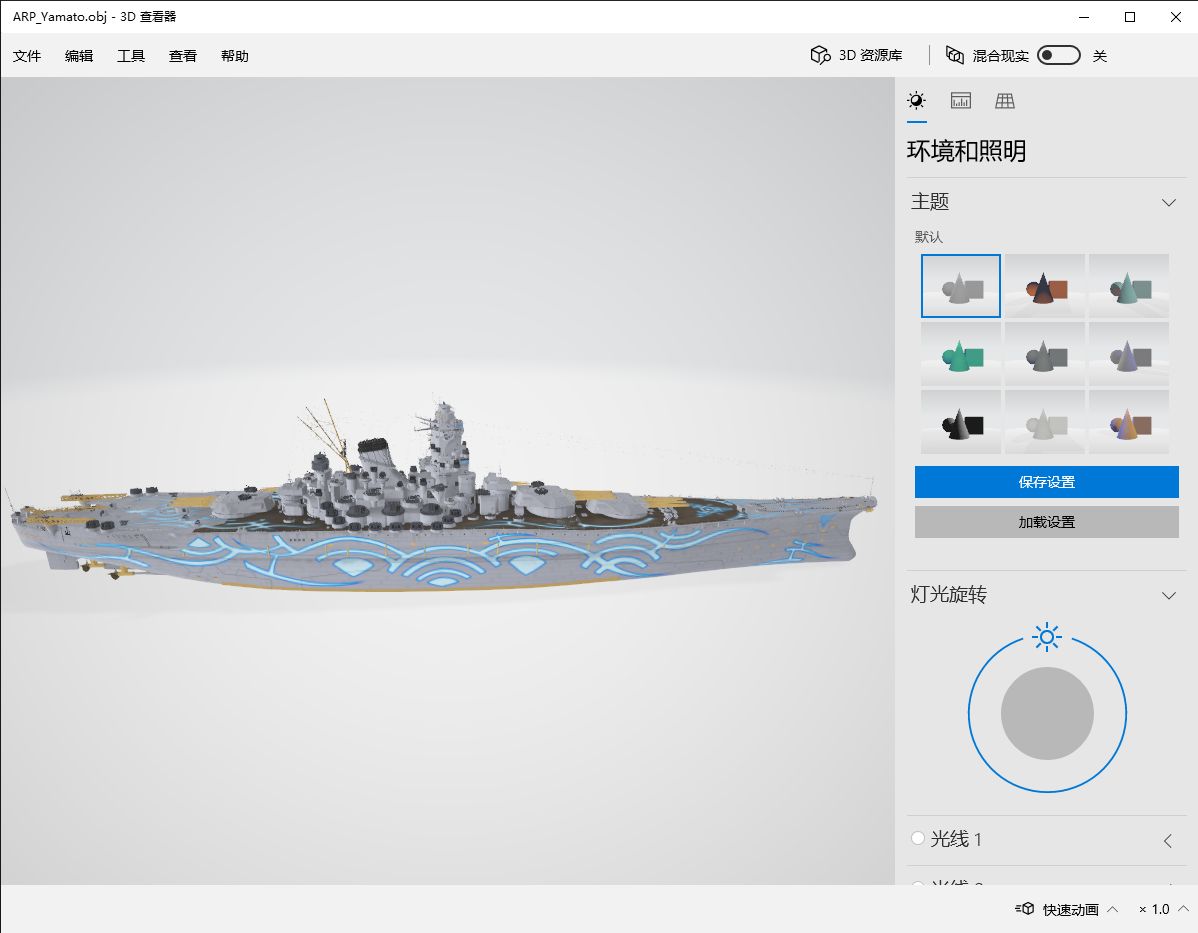Select the black cone dark theme thumbnail
Viewport: 1198px width, 933px height.
(959, 420)
